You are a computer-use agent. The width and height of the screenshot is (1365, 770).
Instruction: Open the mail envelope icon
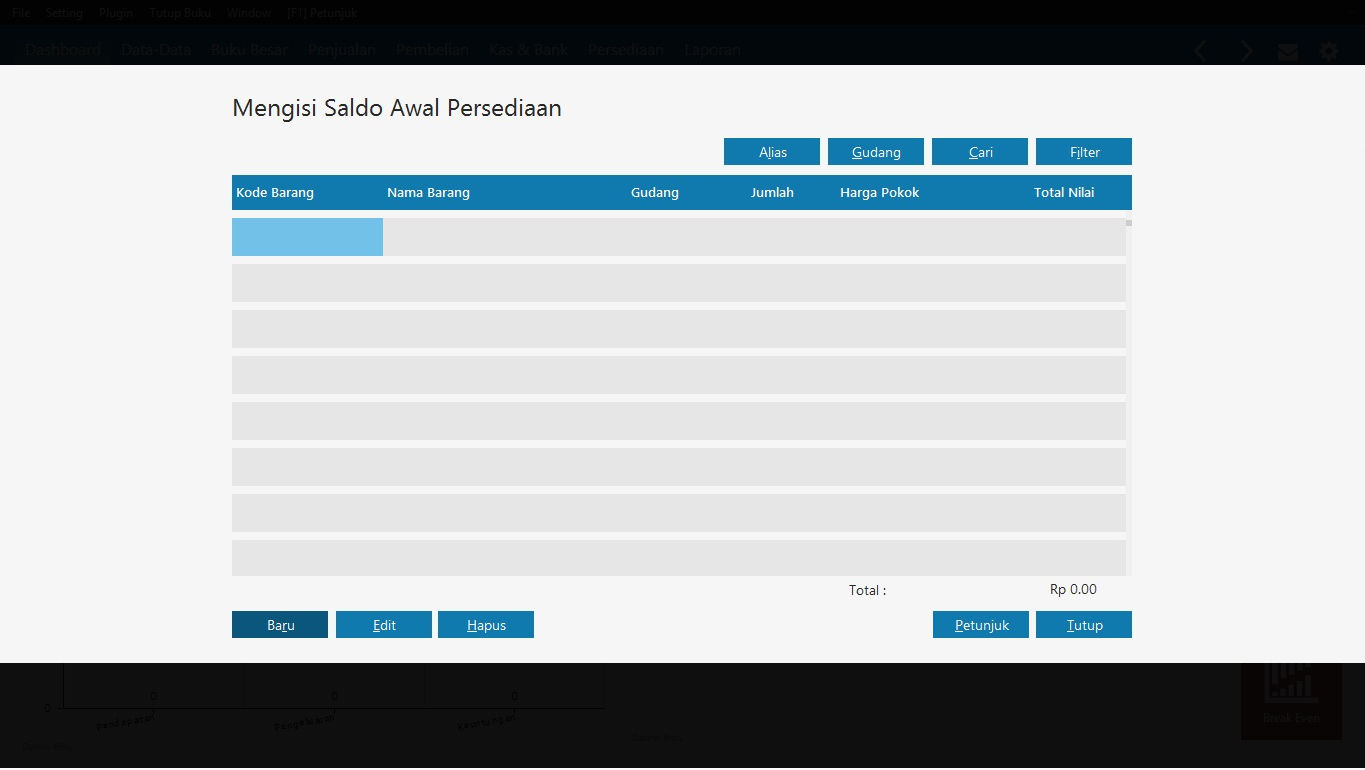pos(1288,51)
